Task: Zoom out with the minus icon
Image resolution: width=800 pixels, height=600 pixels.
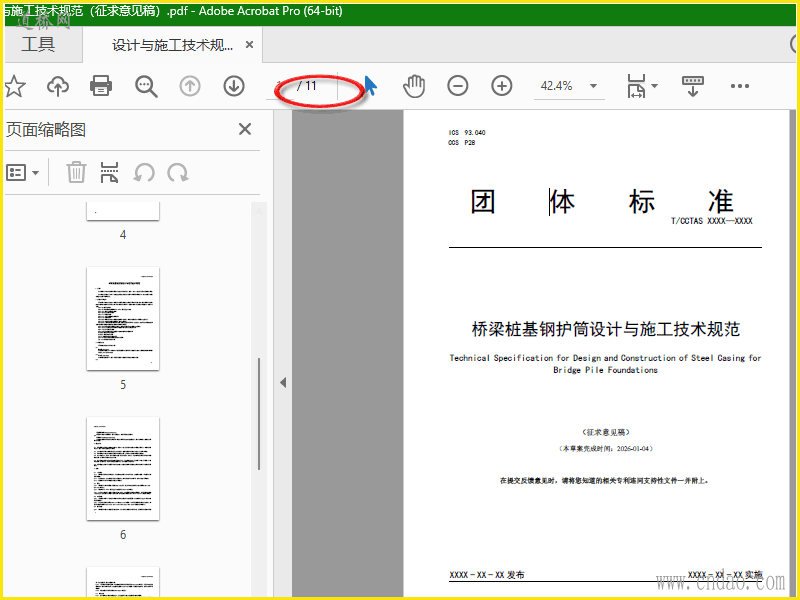Action: point(458,86)
